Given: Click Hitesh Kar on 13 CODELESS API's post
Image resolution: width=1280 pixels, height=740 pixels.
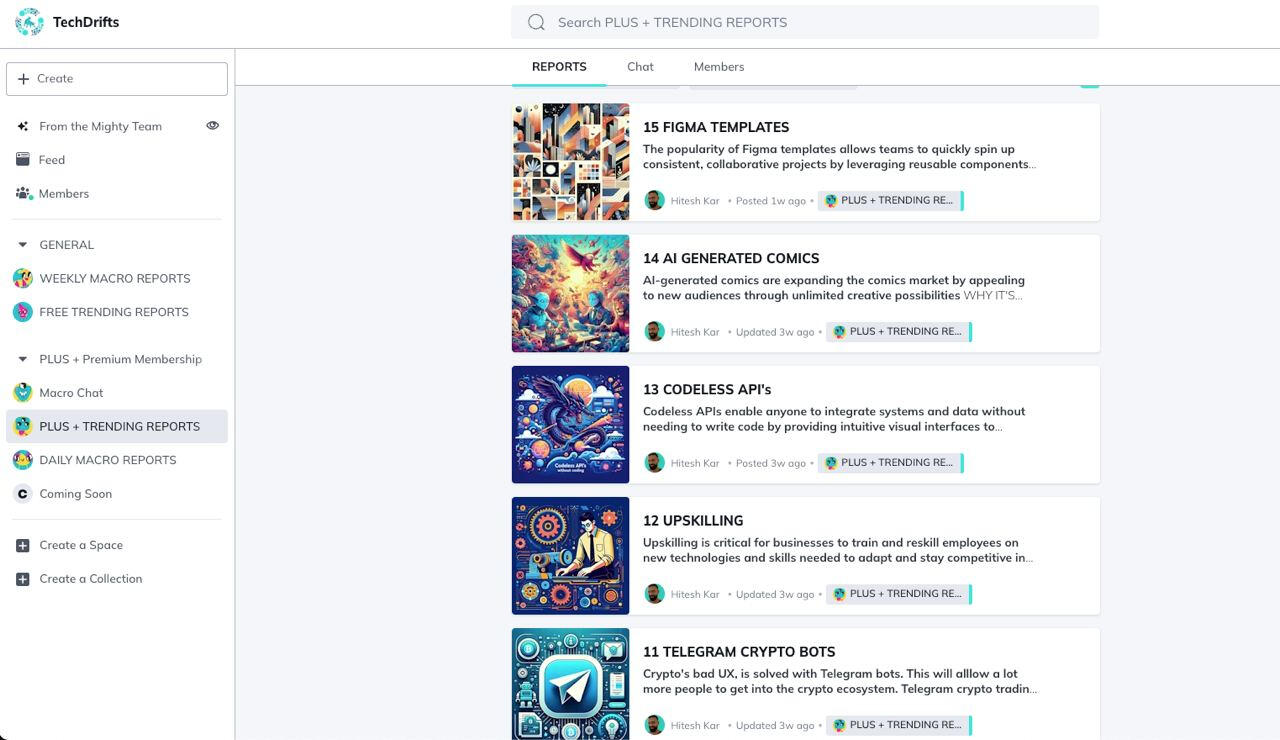Looking at the screenshot, I should pyautogui.click(x=694, y=463).
